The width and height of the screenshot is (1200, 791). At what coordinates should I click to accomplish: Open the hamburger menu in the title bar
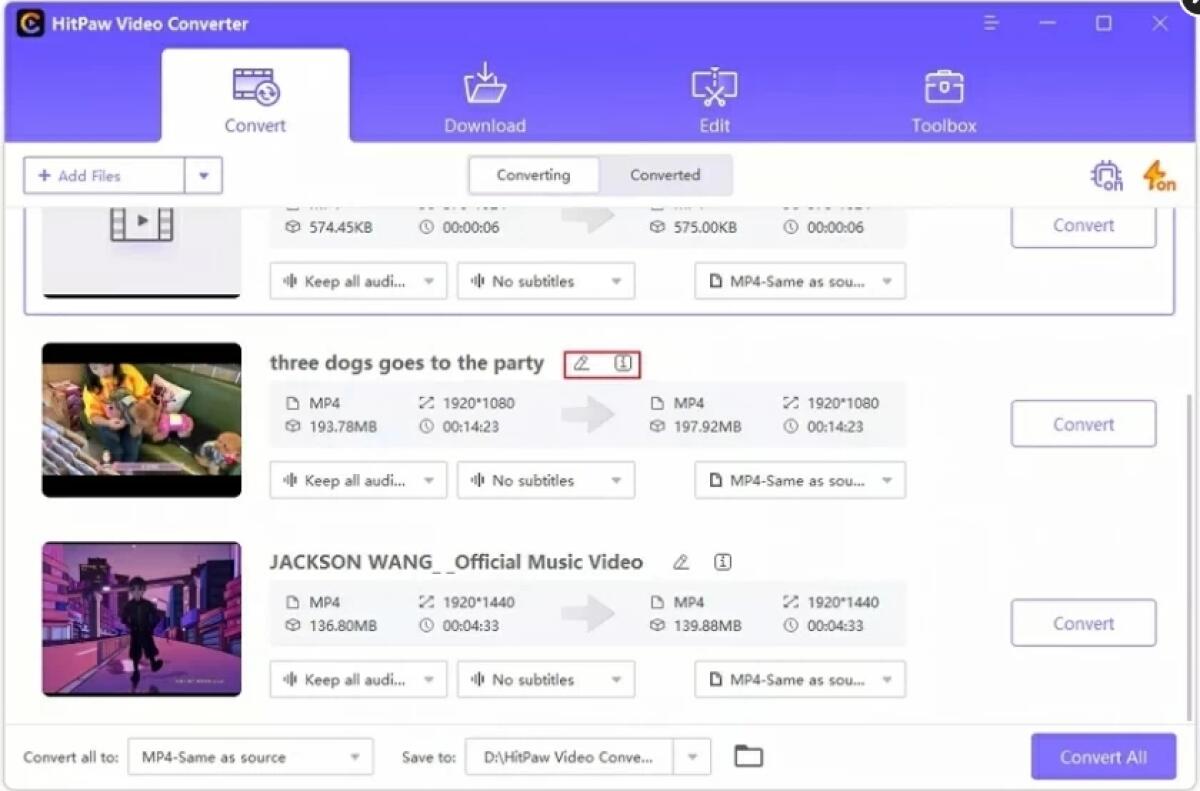[991, 23]
